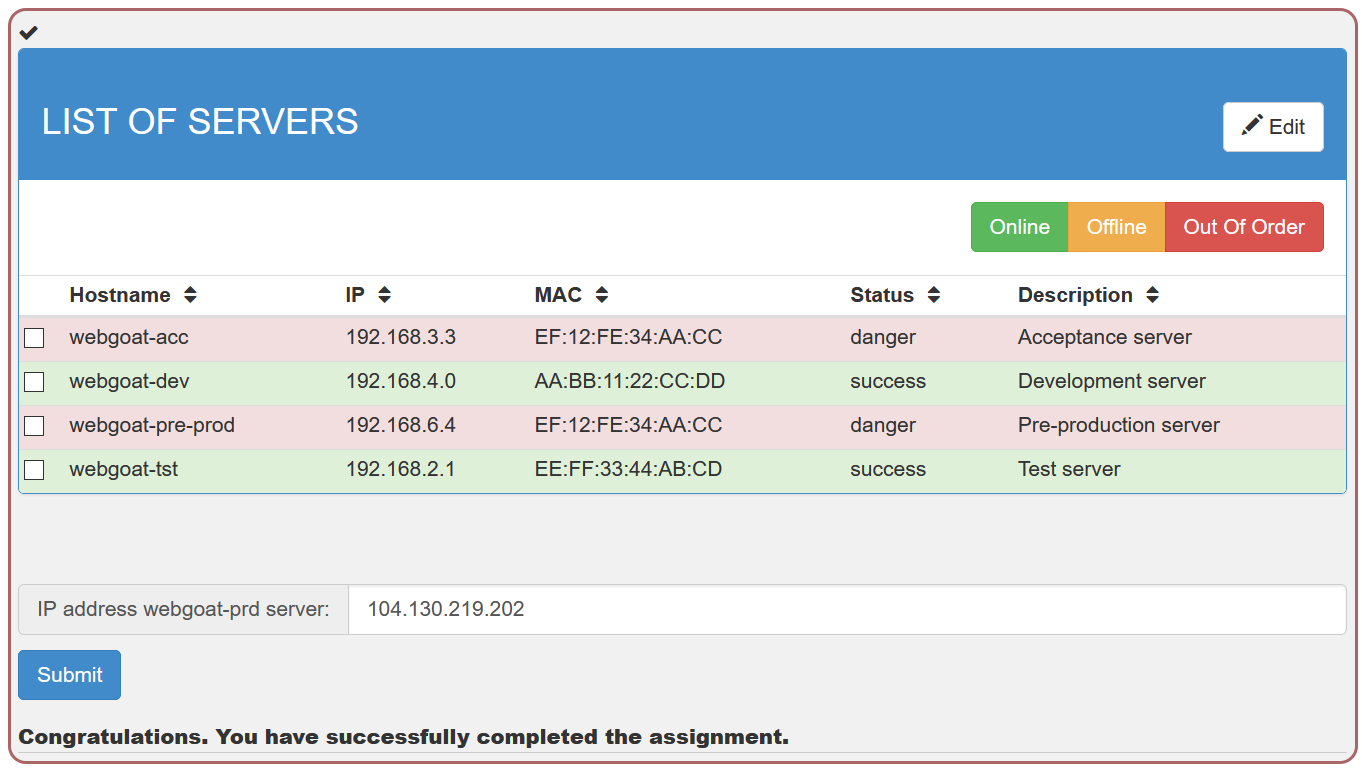The height and width of the screenshot is (768, 1362).
Task: Click success status in webgoat-dev row
Action: click(x=888, y=381)
